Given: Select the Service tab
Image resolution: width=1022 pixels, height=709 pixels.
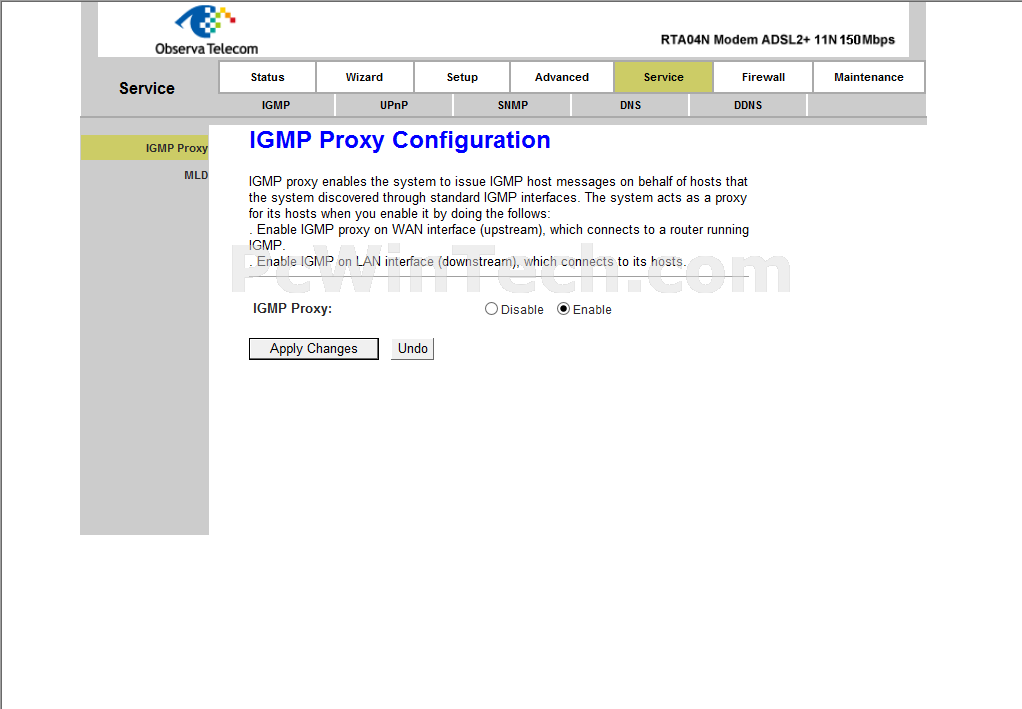Looking at the screenshot, I should pos(663,77).
